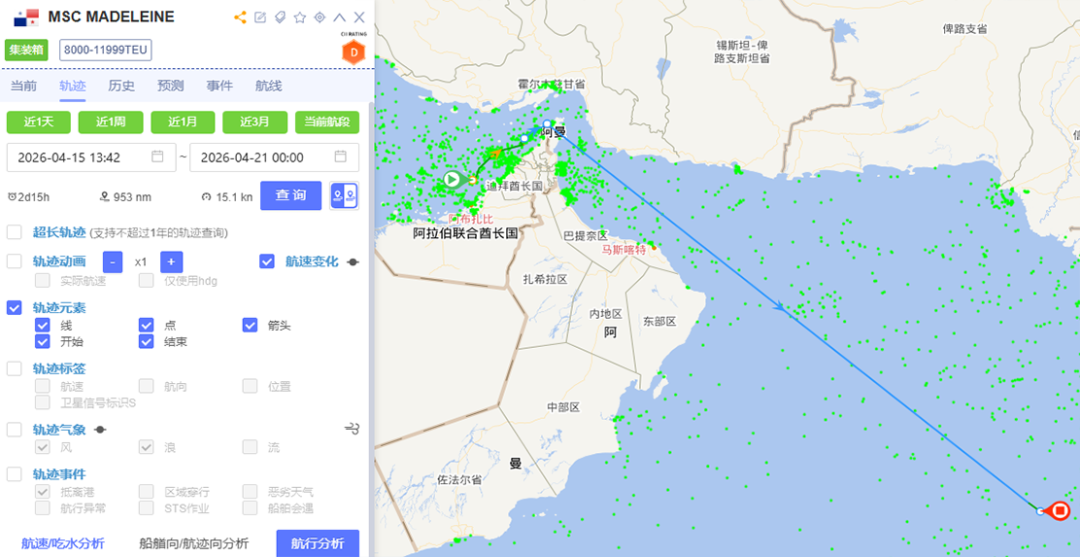Click the share icon beside the ship name

coord(240,17)
